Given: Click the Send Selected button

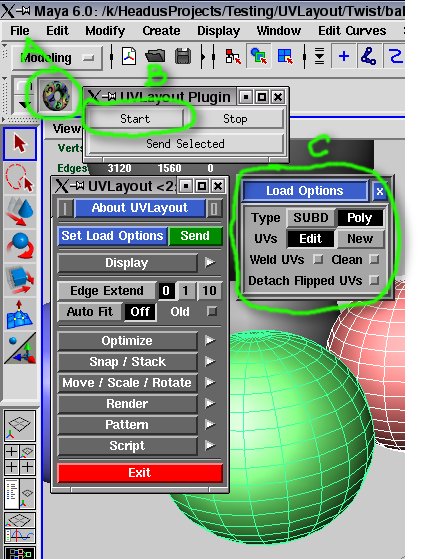Looking at the screenshot, I should (186, 144).
